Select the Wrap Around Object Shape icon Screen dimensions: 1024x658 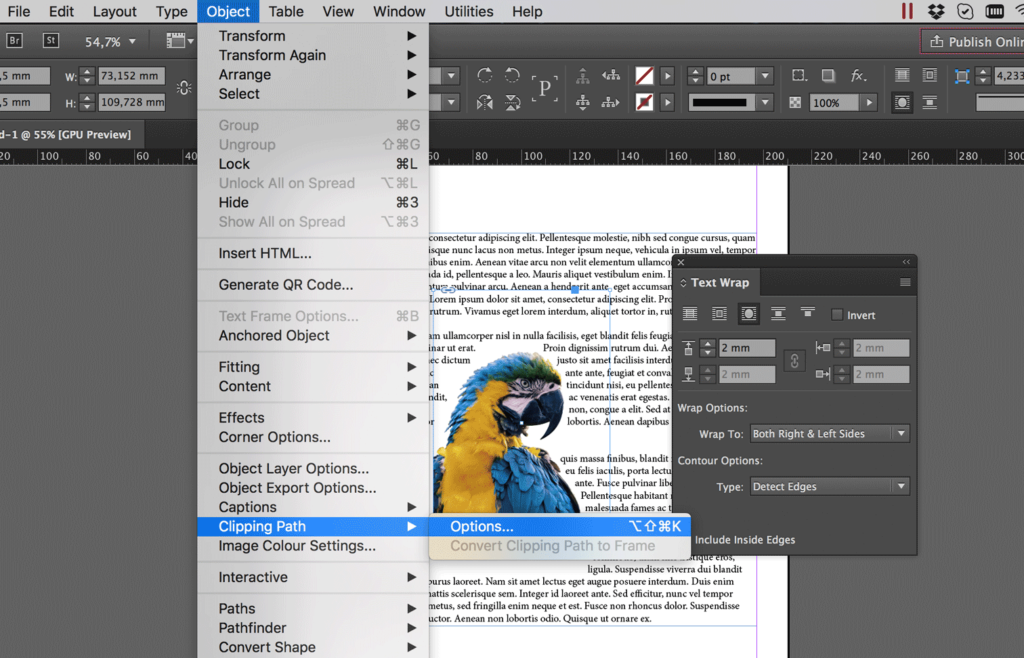[x=747, y=314]
